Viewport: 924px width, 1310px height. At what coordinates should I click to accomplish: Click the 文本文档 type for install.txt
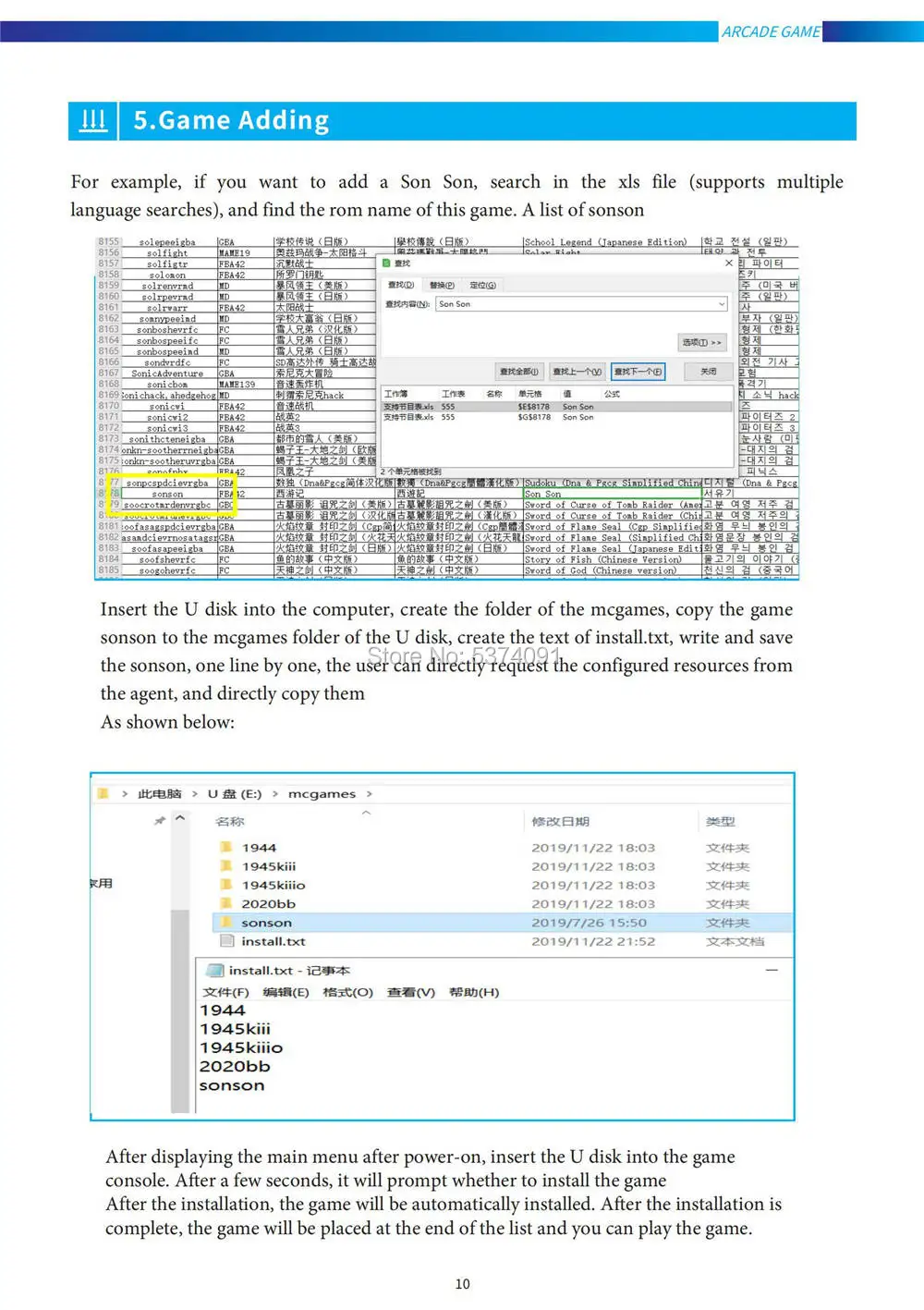(735, 941)
